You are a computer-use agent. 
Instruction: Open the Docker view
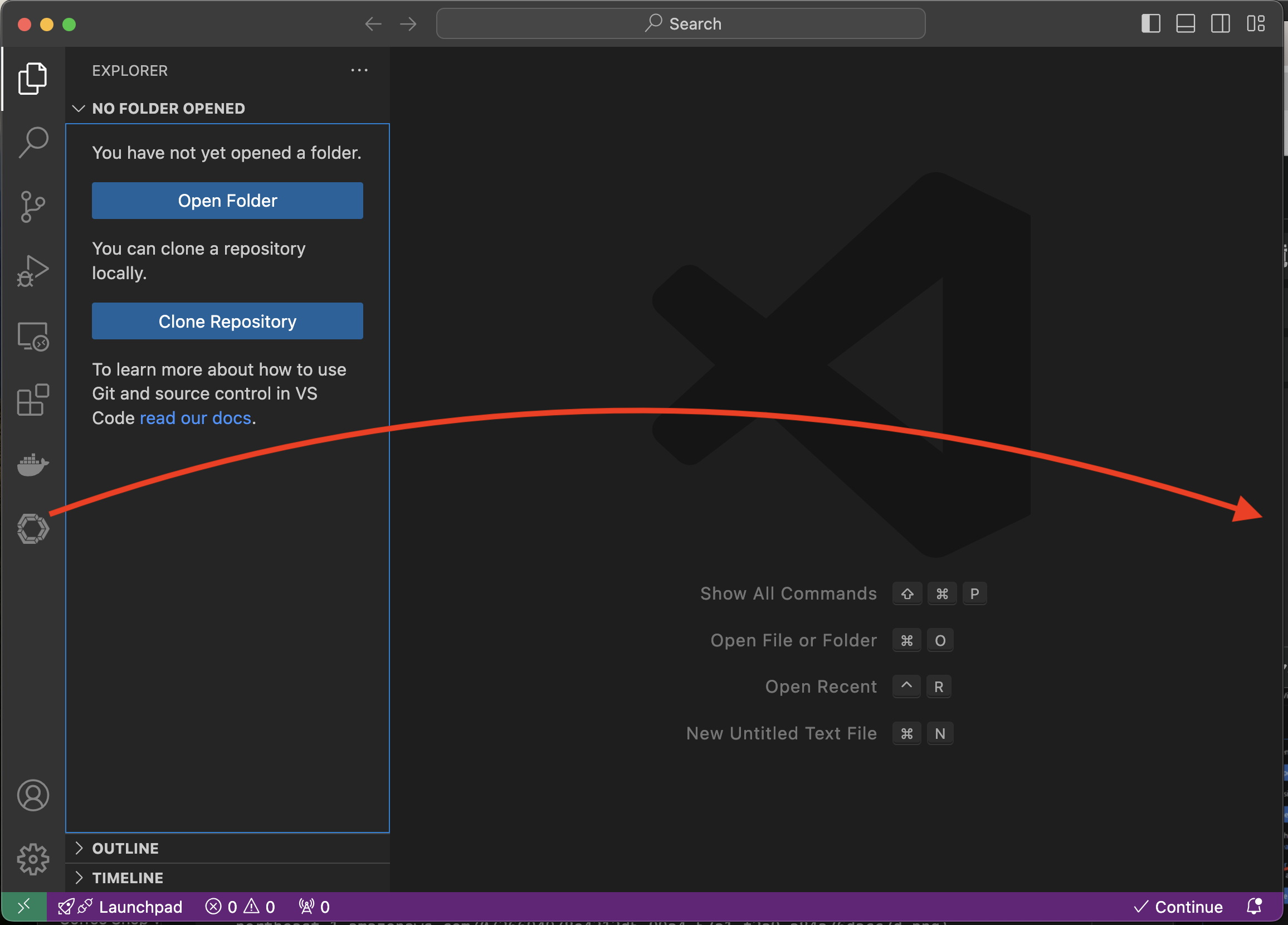pos(33,465)
